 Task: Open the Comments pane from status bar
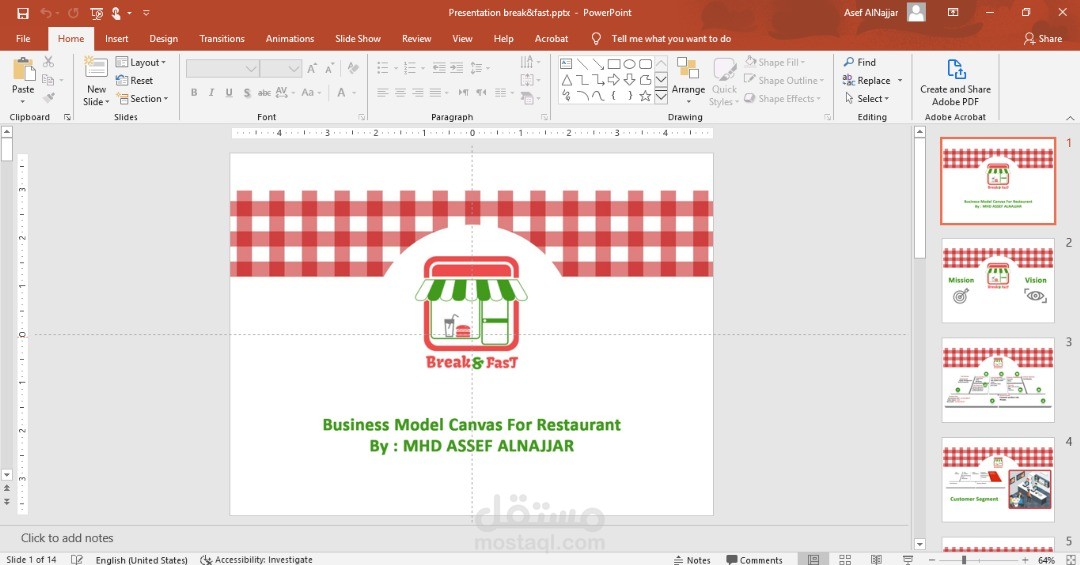coord(754,559)
